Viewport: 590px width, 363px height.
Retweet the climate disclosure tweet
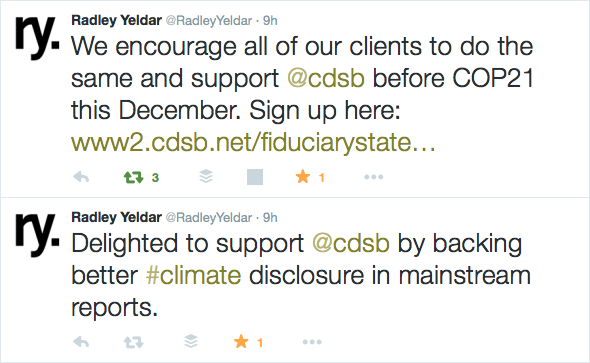coord(134,342)
